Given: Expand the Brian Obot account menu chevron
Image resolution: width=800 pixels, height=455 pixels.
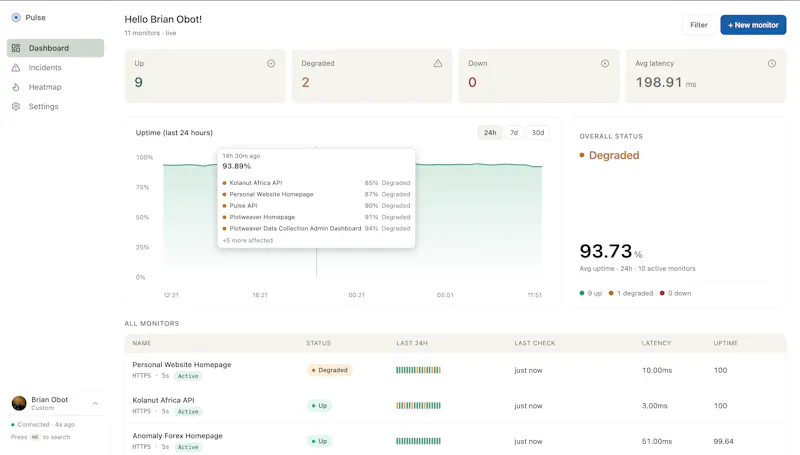Looking at the screenshot, I should 95,403.
